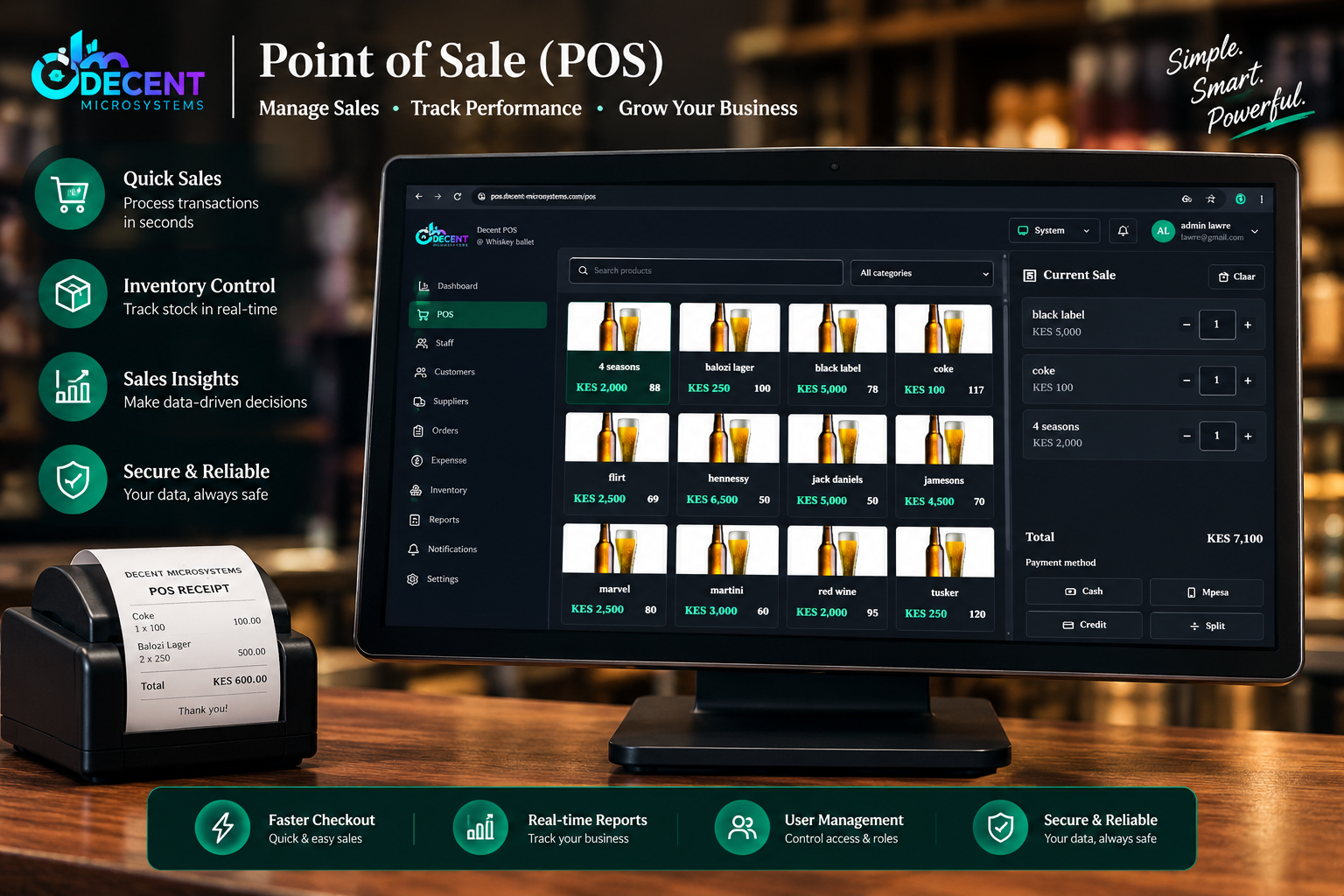Click the Notifications bell in sidebar
Screen dimensions: 1344x896
tap(414, 549)
